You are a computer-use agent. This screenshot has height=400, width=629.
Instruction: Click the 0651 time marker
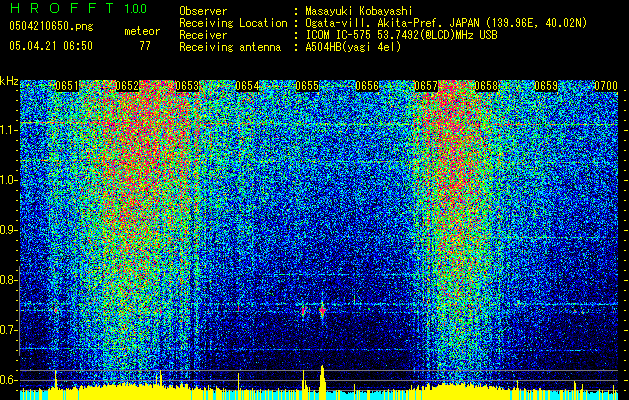point(67,86)
